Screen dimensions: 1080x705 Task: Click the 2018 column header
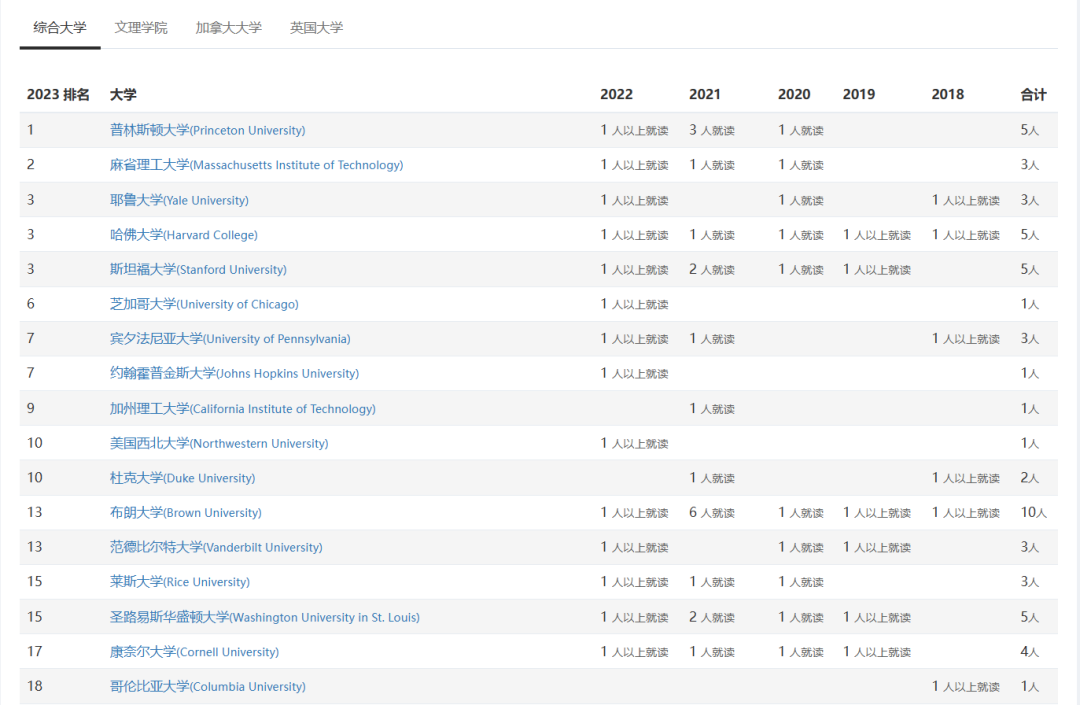click(948, 94)
